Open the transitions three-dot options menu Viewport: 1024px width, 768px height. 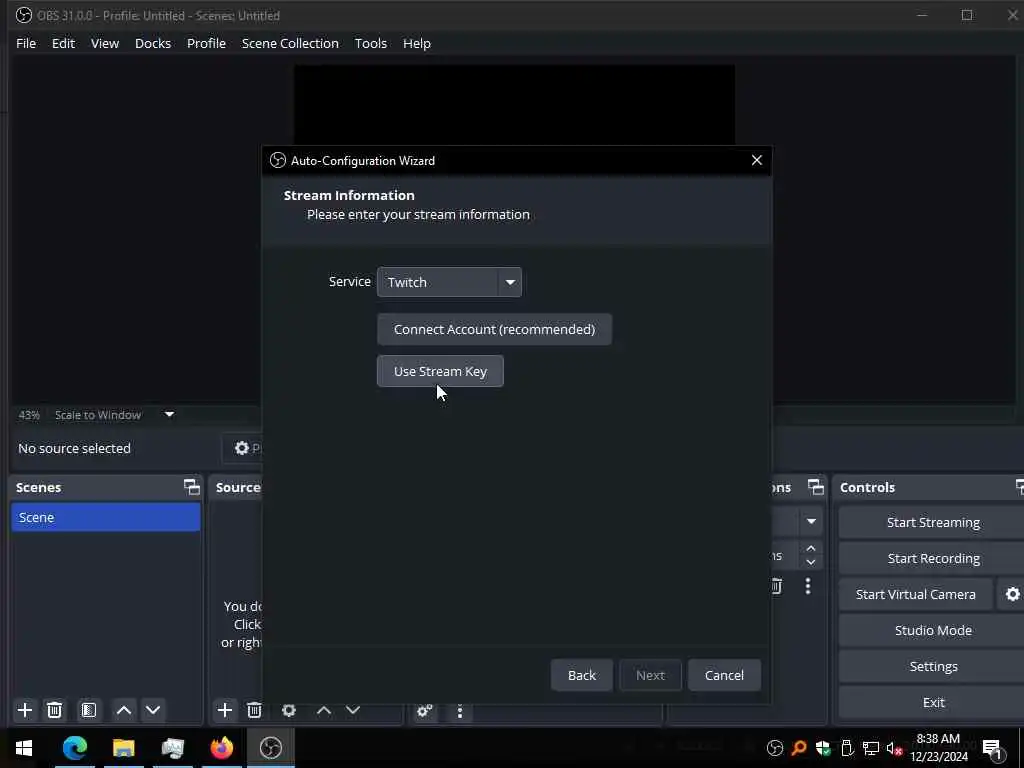pyautogui.click(x=808, y=586)
